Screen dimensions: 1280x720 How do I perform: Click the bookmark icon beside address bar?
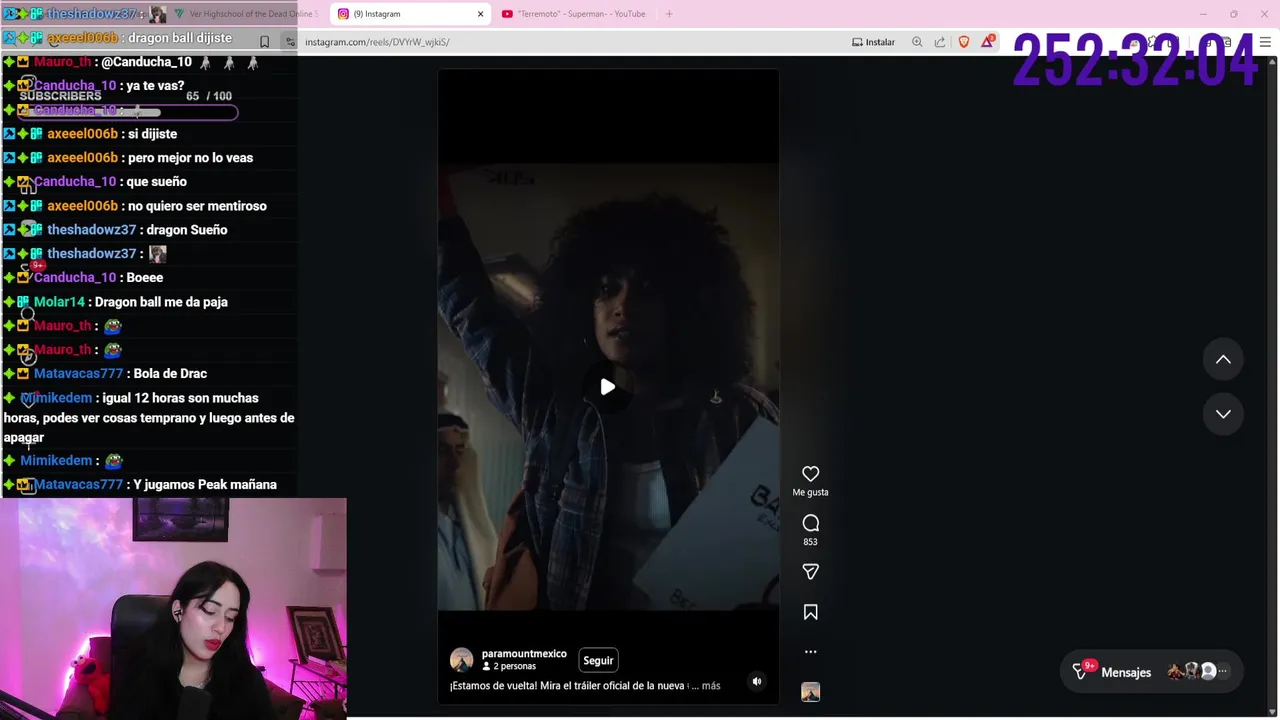(x=264, y=42)
